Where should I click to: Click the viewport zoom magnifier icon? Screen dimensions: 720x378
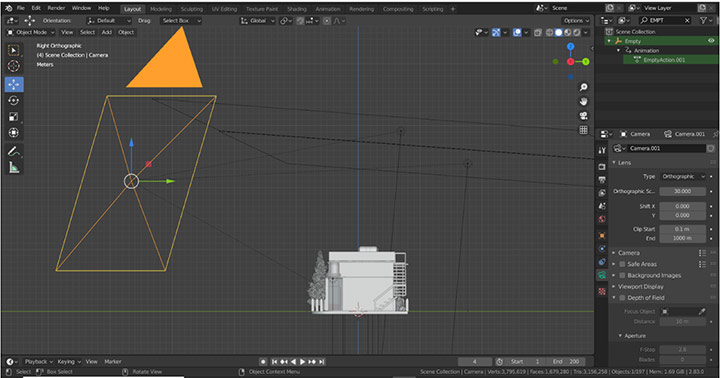coord(584,87)
